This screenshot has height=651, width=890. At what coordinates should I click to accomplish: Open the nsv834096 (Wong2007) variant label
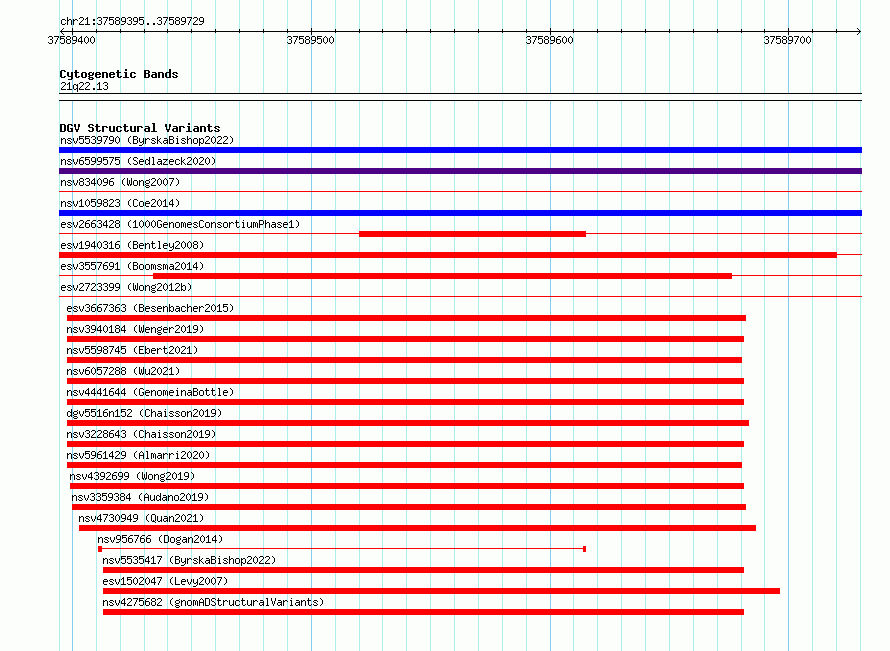pos(120,182)
